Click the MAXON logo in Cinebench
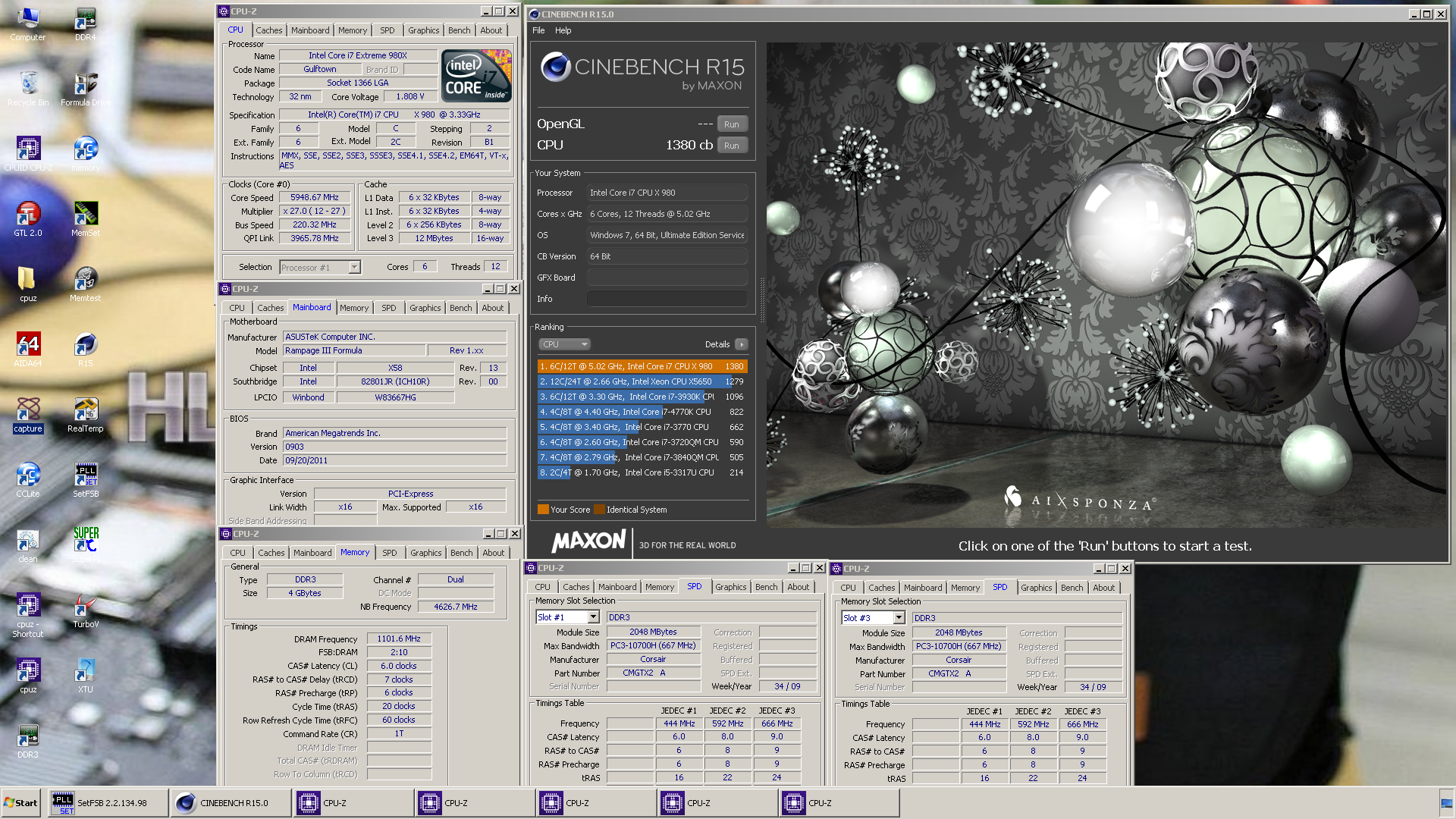The width and height of the screenshot is (1456, 819). tap(588, 541)
